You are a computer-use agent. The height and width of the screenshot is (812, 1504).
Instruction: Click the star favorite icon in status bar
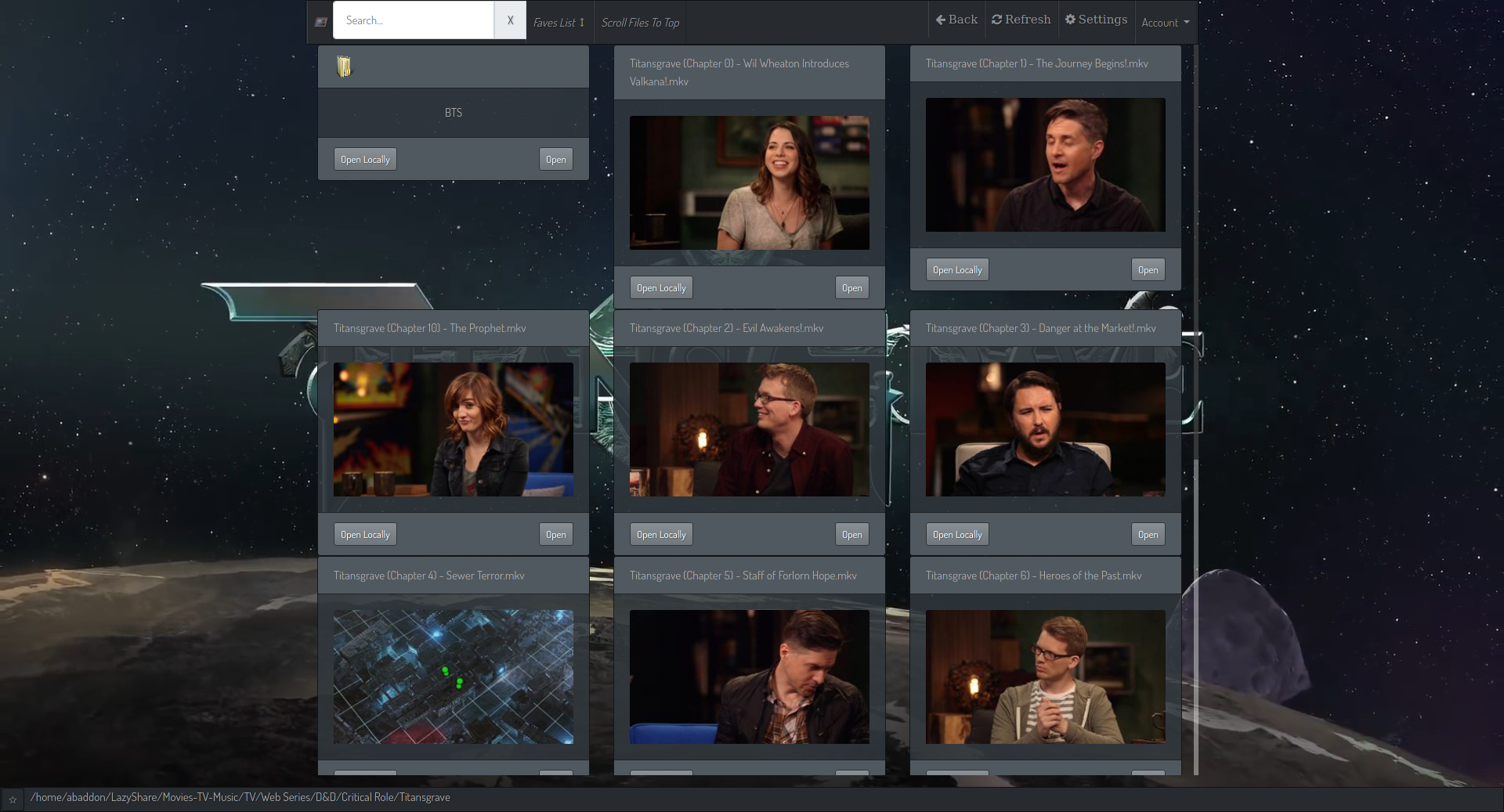click(x=13, y=799)
